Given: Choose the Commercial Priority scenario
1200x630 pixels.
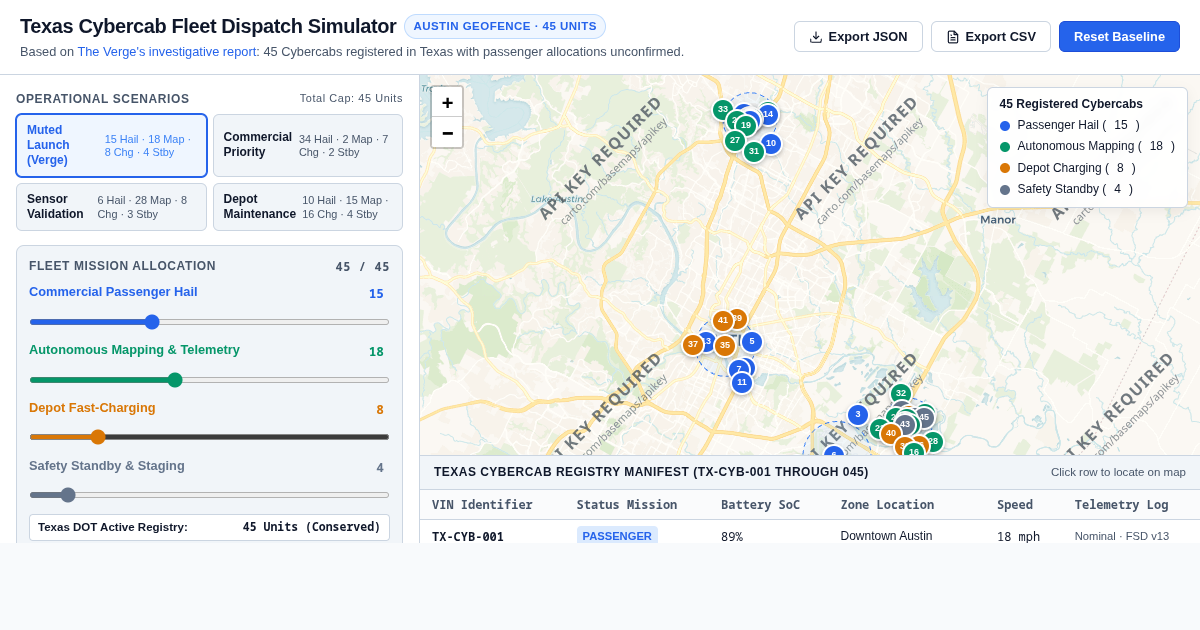Looking at the screenshot, I should click(308, 146).
